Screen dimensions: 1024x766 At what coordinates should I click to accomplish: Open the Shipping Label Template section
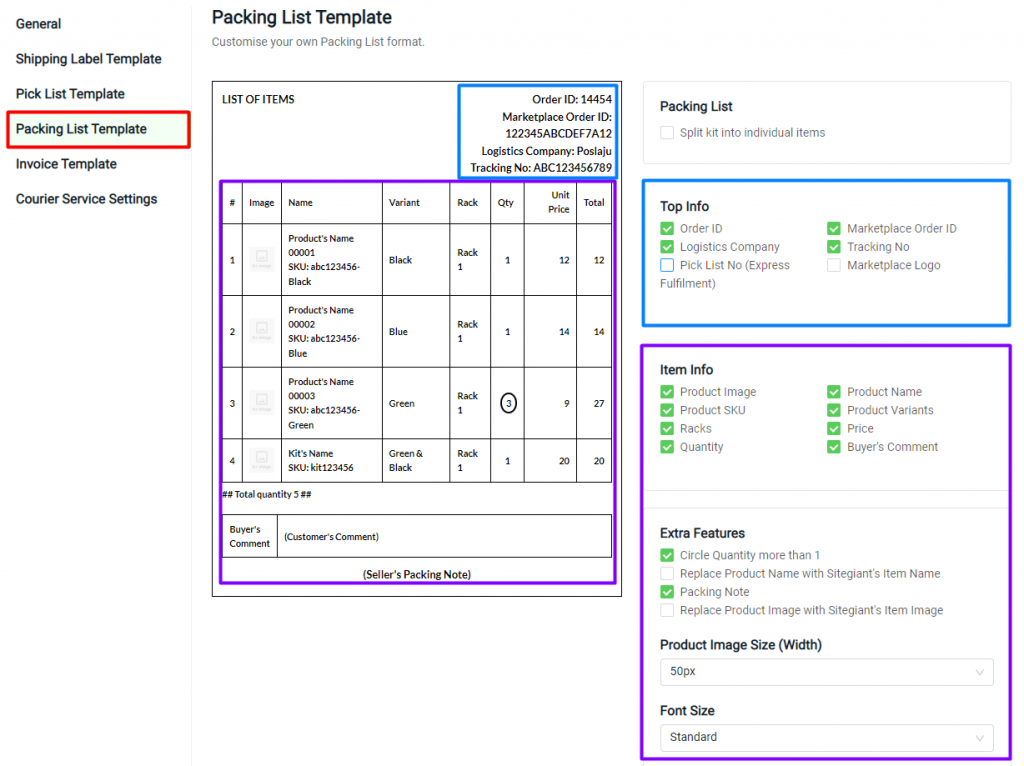[88, 58]
